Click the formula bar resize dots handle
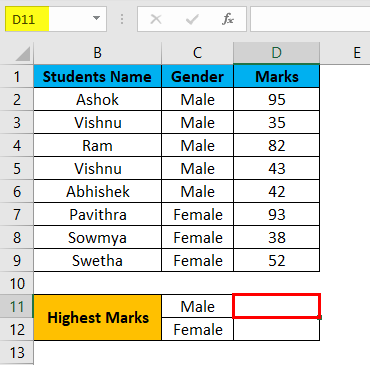 [122, 19]
